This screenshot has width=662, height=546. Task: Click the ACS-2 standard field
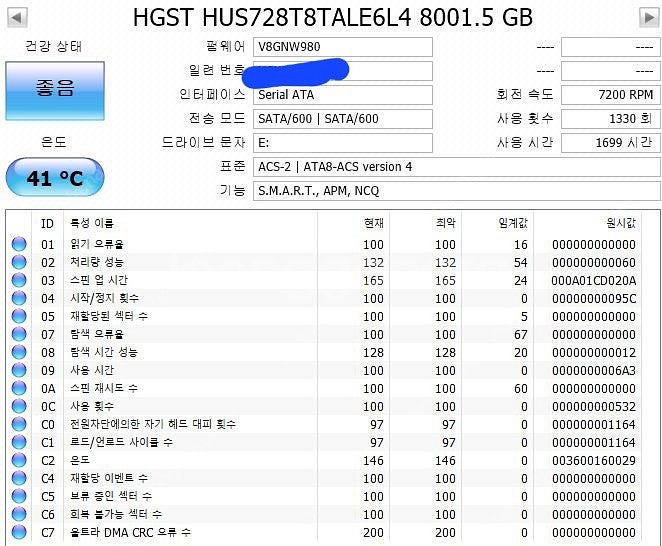pyautogui.click(x=457, y=167)
